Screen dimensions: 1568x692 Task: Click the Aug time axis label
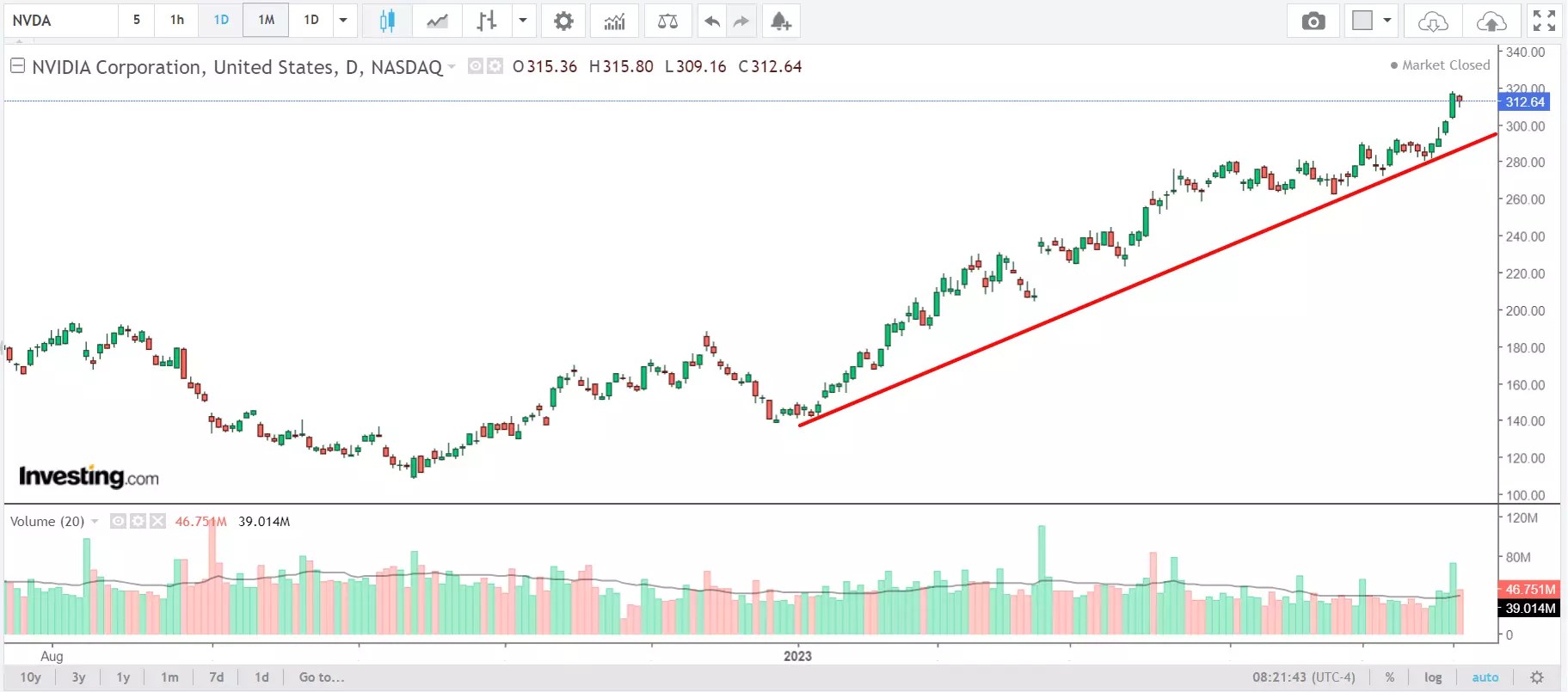(52, 656)
